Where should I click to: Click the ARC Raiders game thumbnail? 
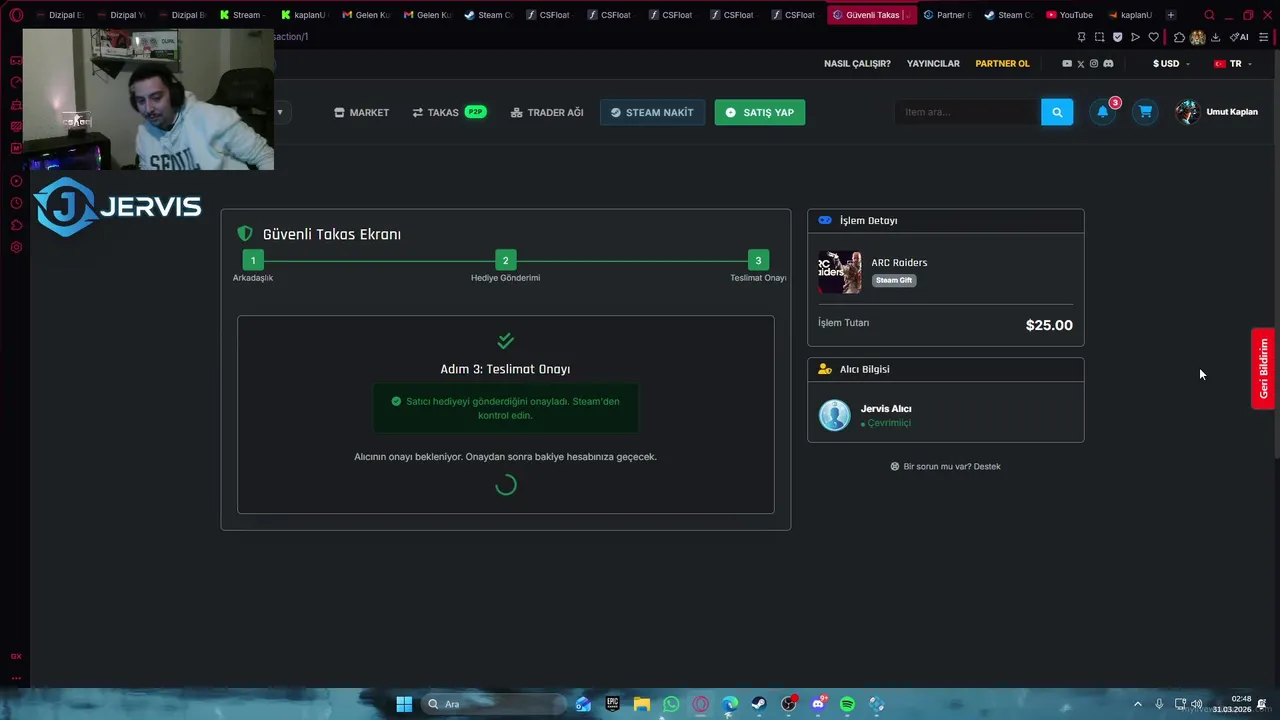[840, 272]
